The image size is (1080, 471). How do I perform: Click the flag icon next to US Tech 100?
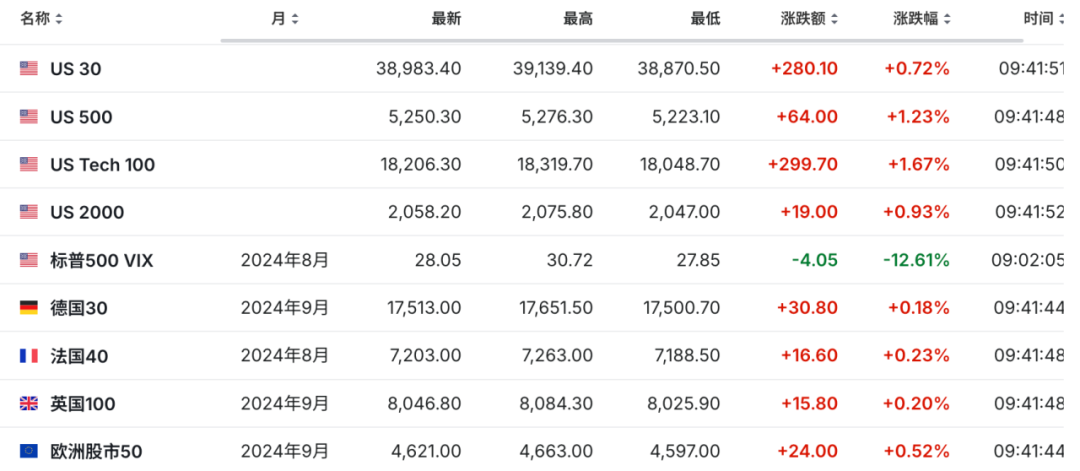[x=28, y=165]
